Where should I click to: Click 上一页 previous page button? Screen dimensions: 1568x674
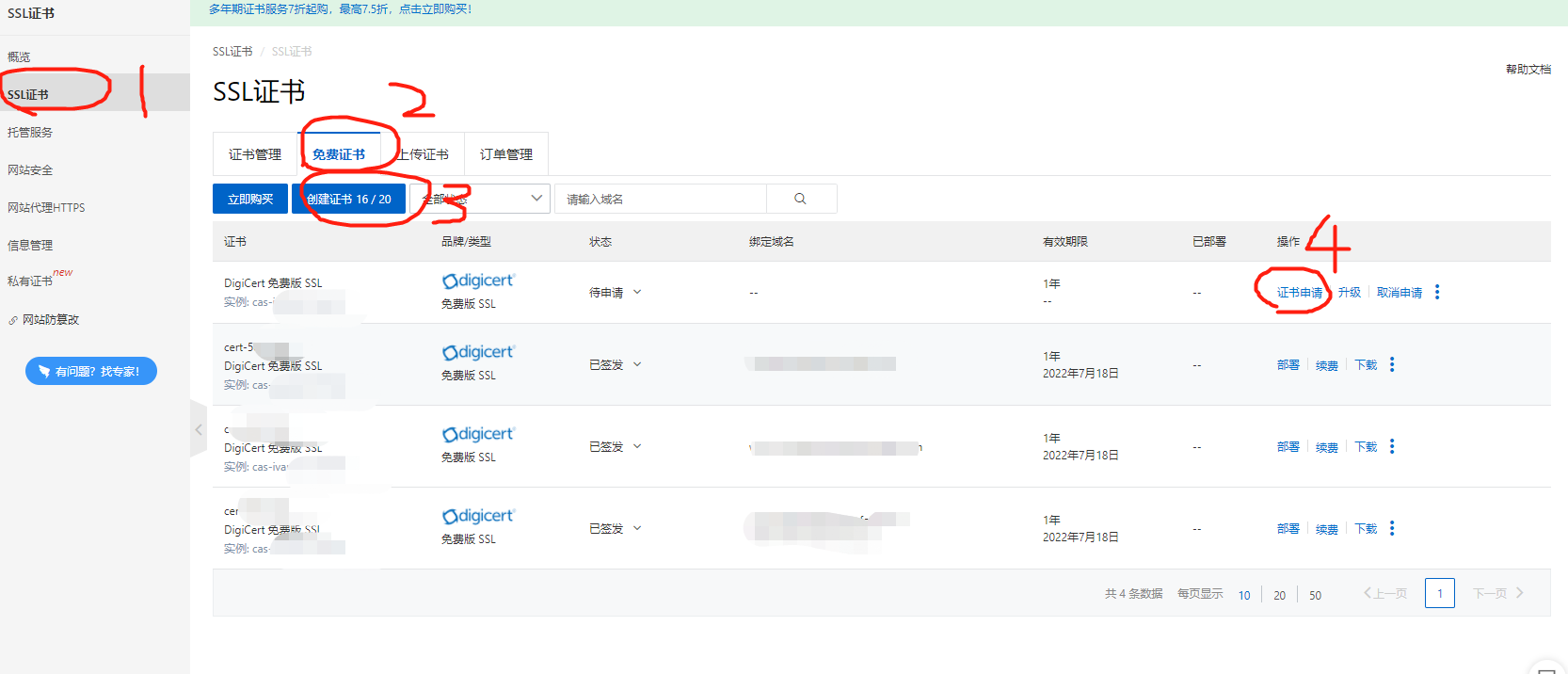[x=1385, y=593]
